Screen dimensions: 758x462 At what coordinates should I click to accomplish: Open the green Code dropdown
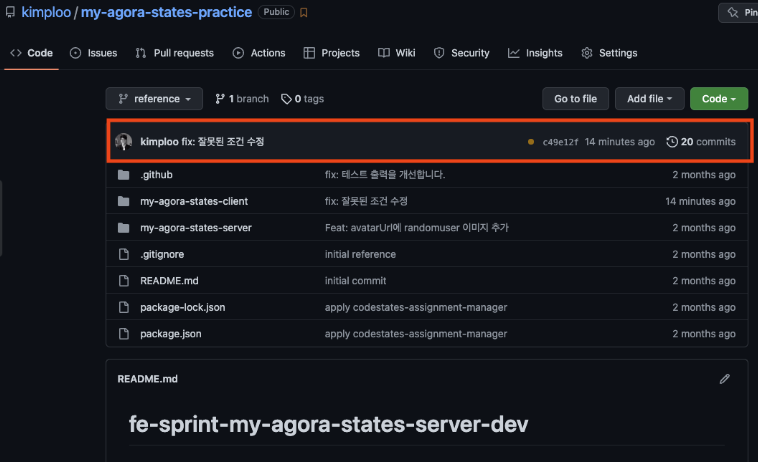(x=719, y=99)
